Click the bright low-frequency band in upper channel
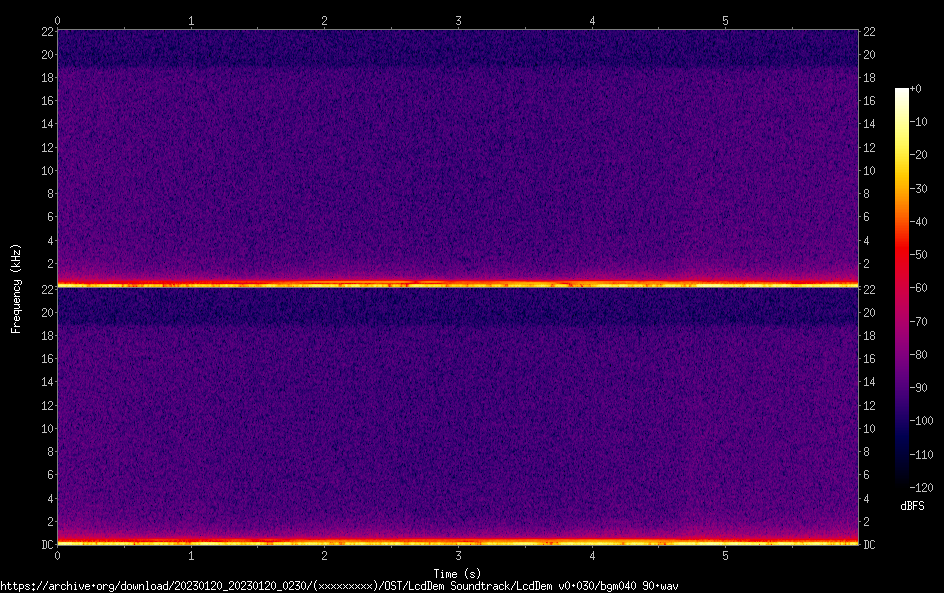944x593 pixels. point(458,285)
